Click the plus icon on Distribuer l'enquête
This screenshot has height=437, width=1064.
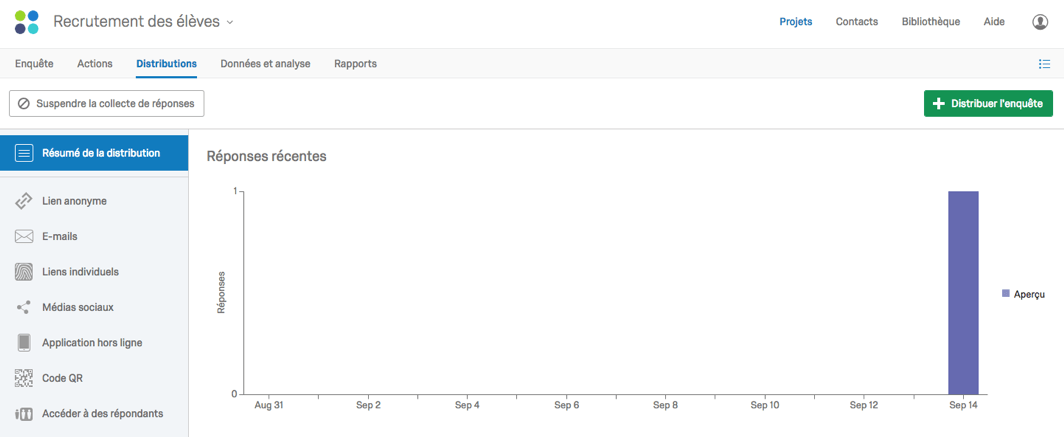939,104
